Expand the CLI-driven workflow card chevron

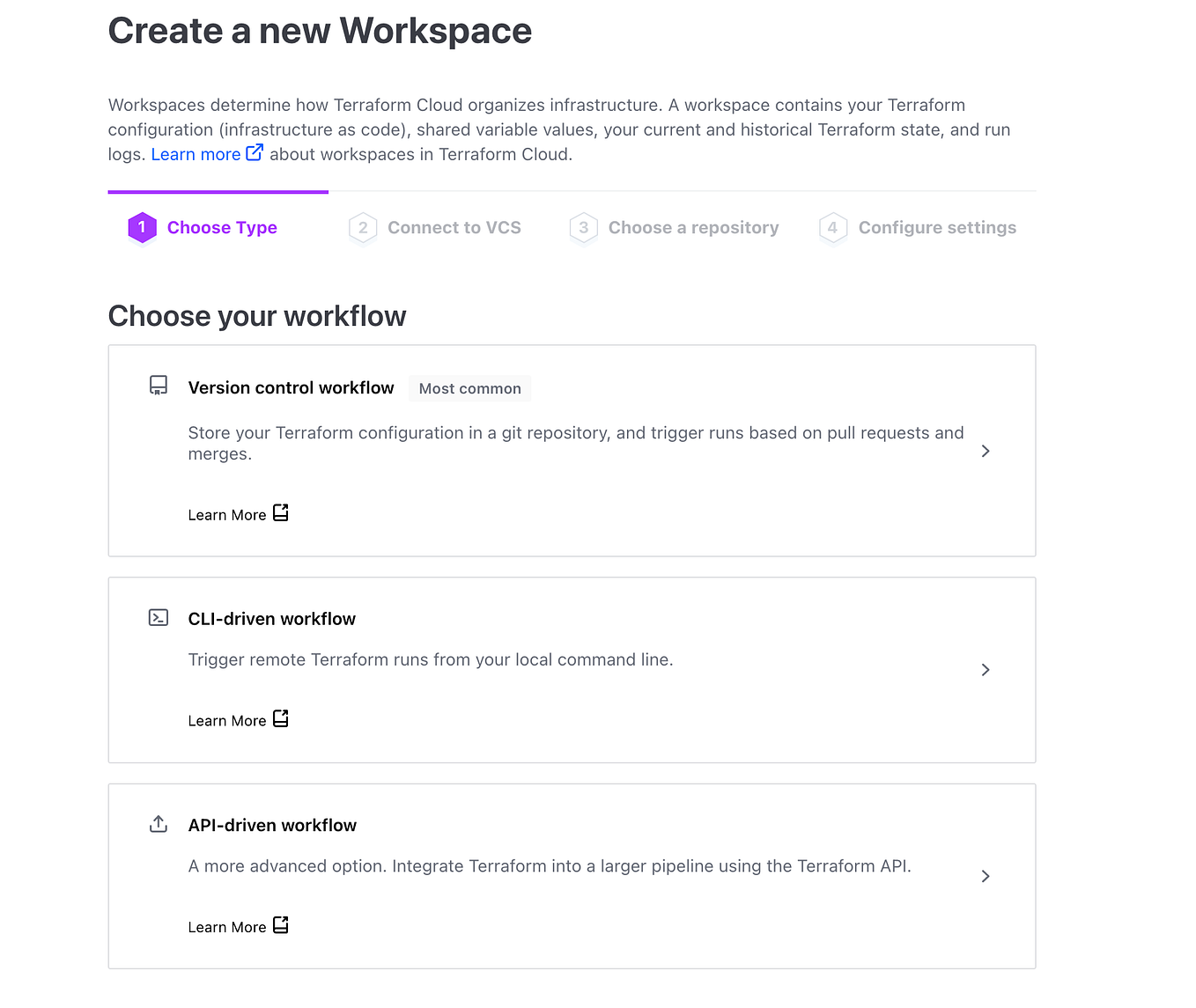985,670
